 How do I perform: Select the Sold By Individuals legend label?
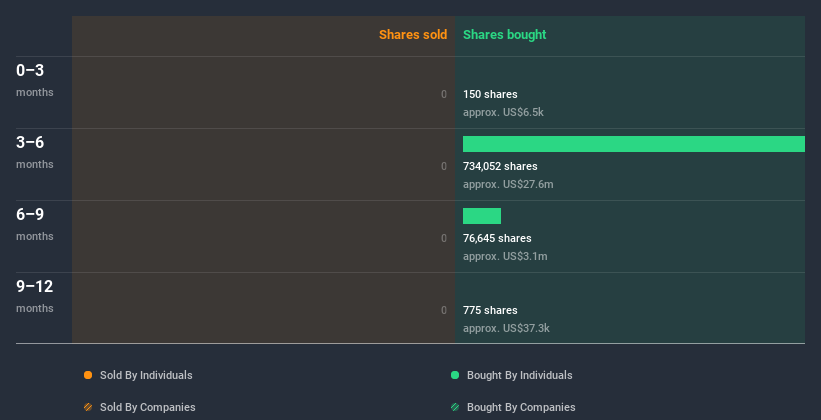146,375
